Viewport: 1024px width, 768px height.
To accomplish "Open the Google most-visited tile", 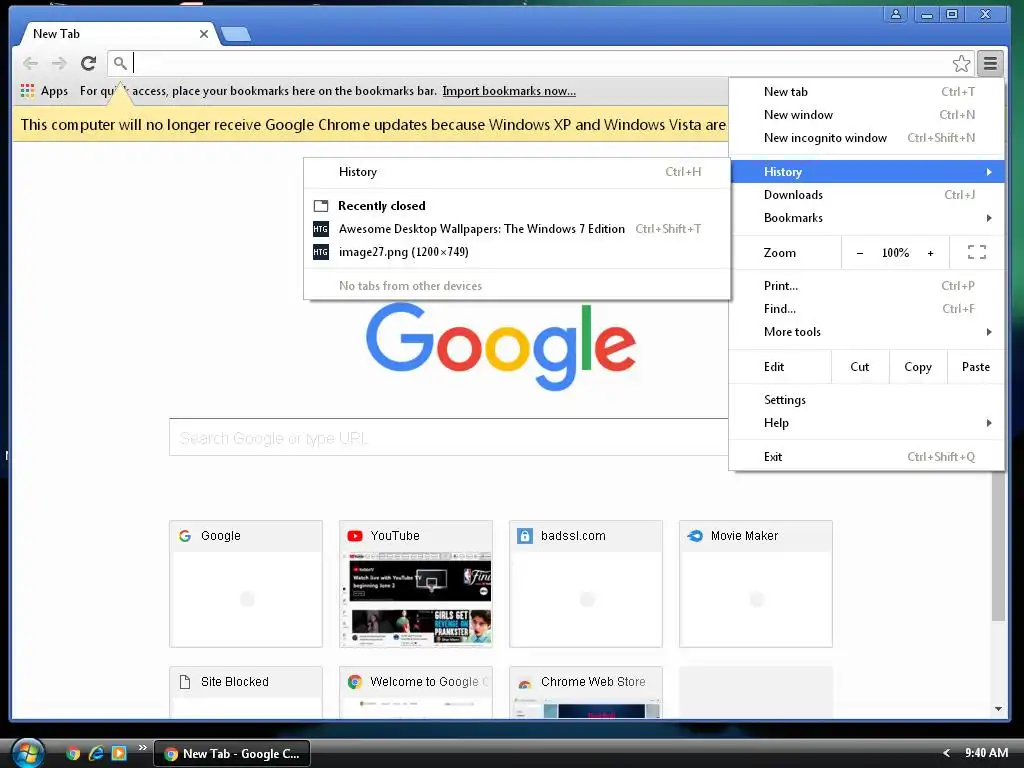I will (x=246, y=584).
